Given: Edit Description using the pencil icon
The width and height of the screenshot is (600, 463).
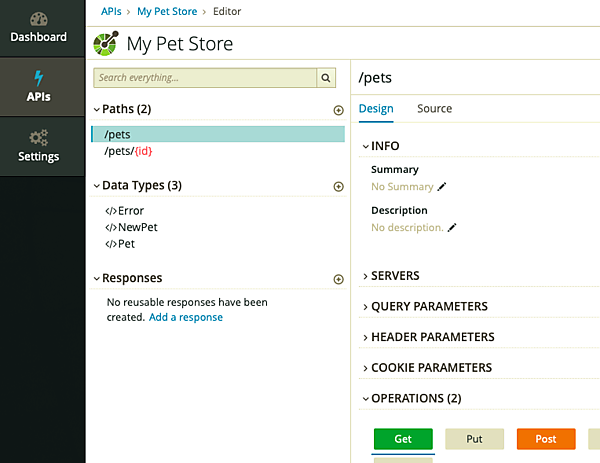Looking at the screenshot, I should click(x=452, y=228).
